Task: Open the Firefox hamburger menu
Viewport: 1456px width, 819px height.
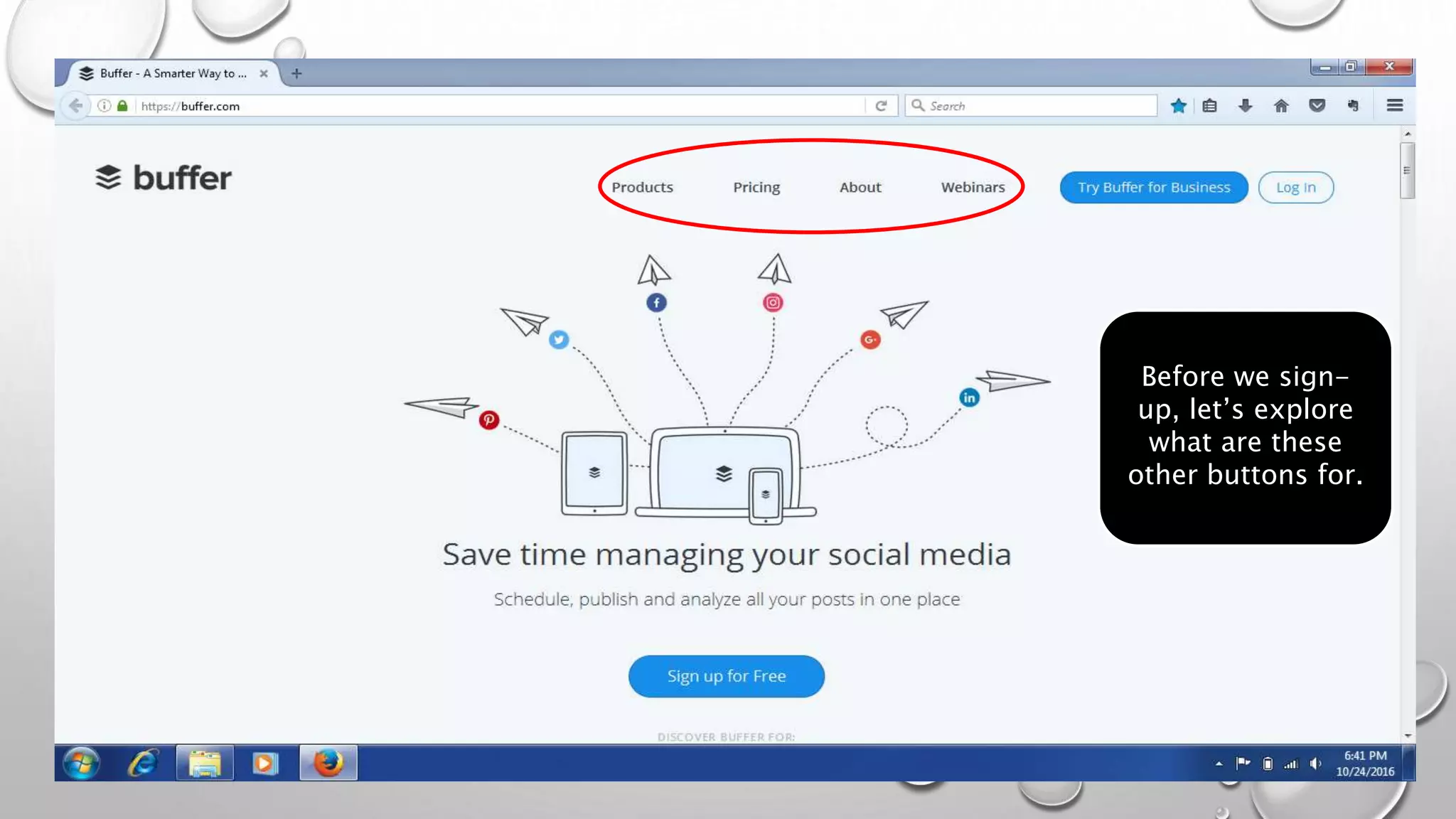Action: click(1394, 105)
